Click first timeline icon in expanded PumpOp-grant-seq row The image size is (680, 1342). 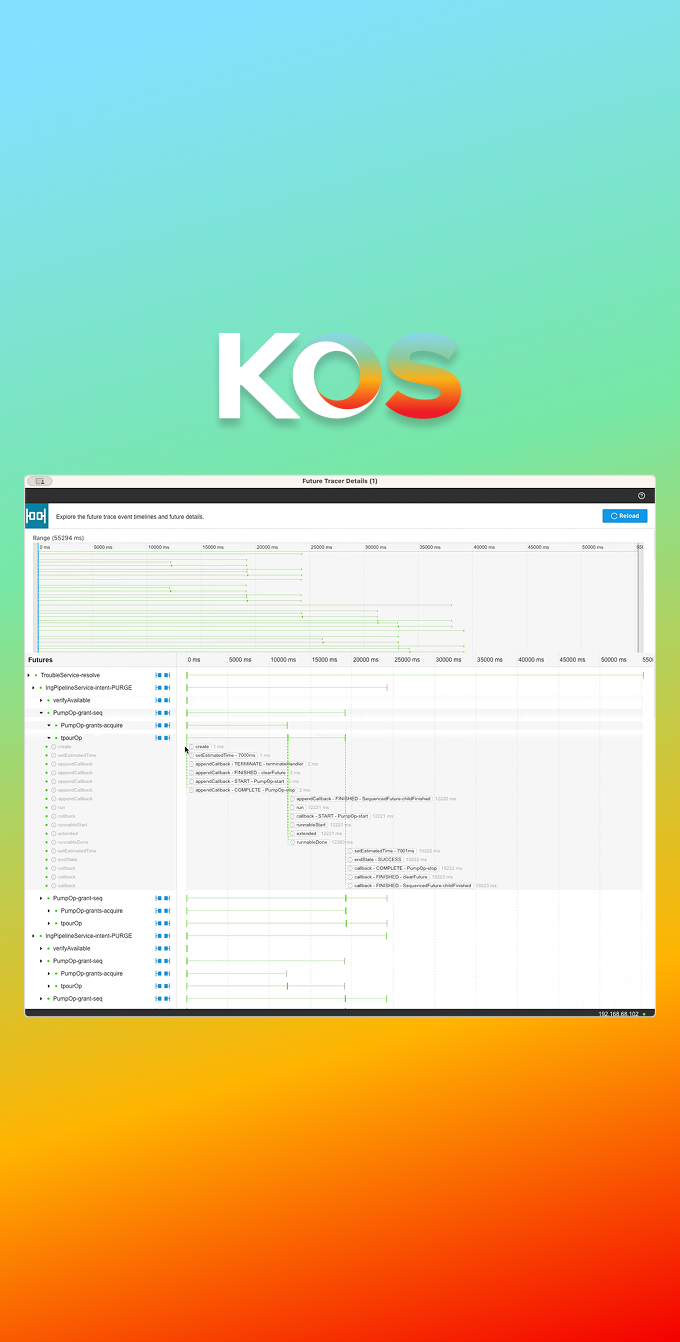(158, 713)
